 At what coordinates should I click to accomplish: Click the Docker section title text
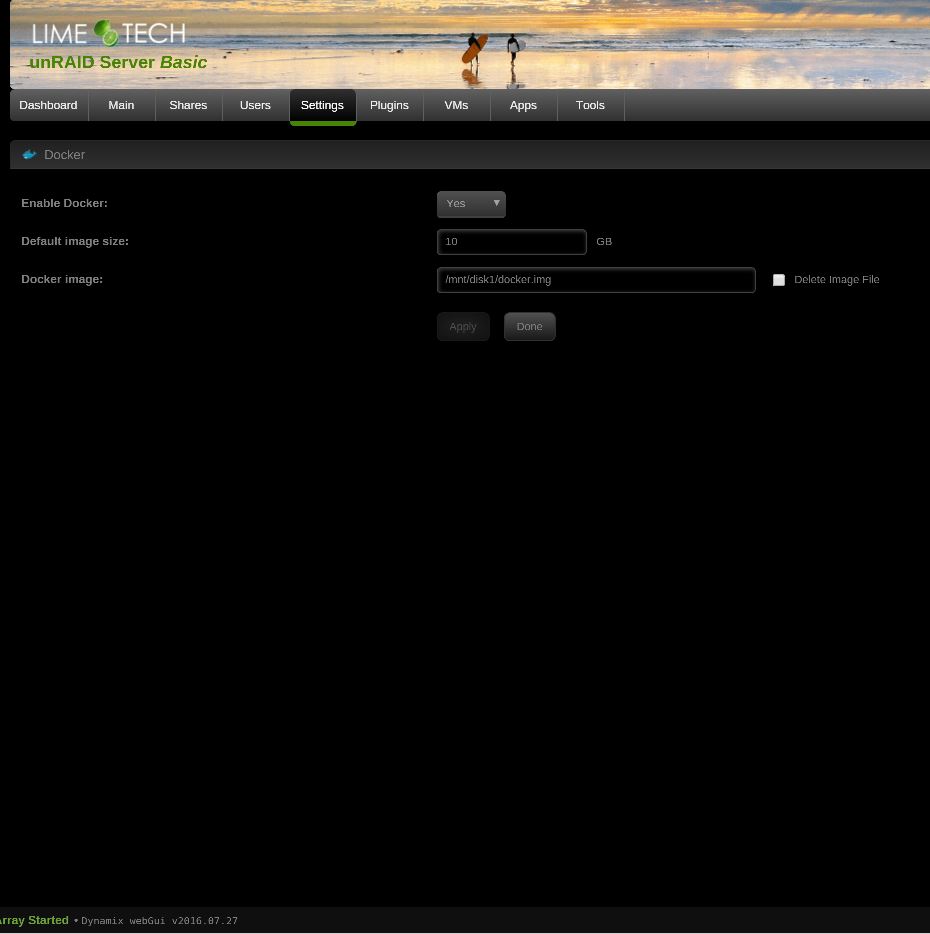pyautogui.click(x=64, y=155)
